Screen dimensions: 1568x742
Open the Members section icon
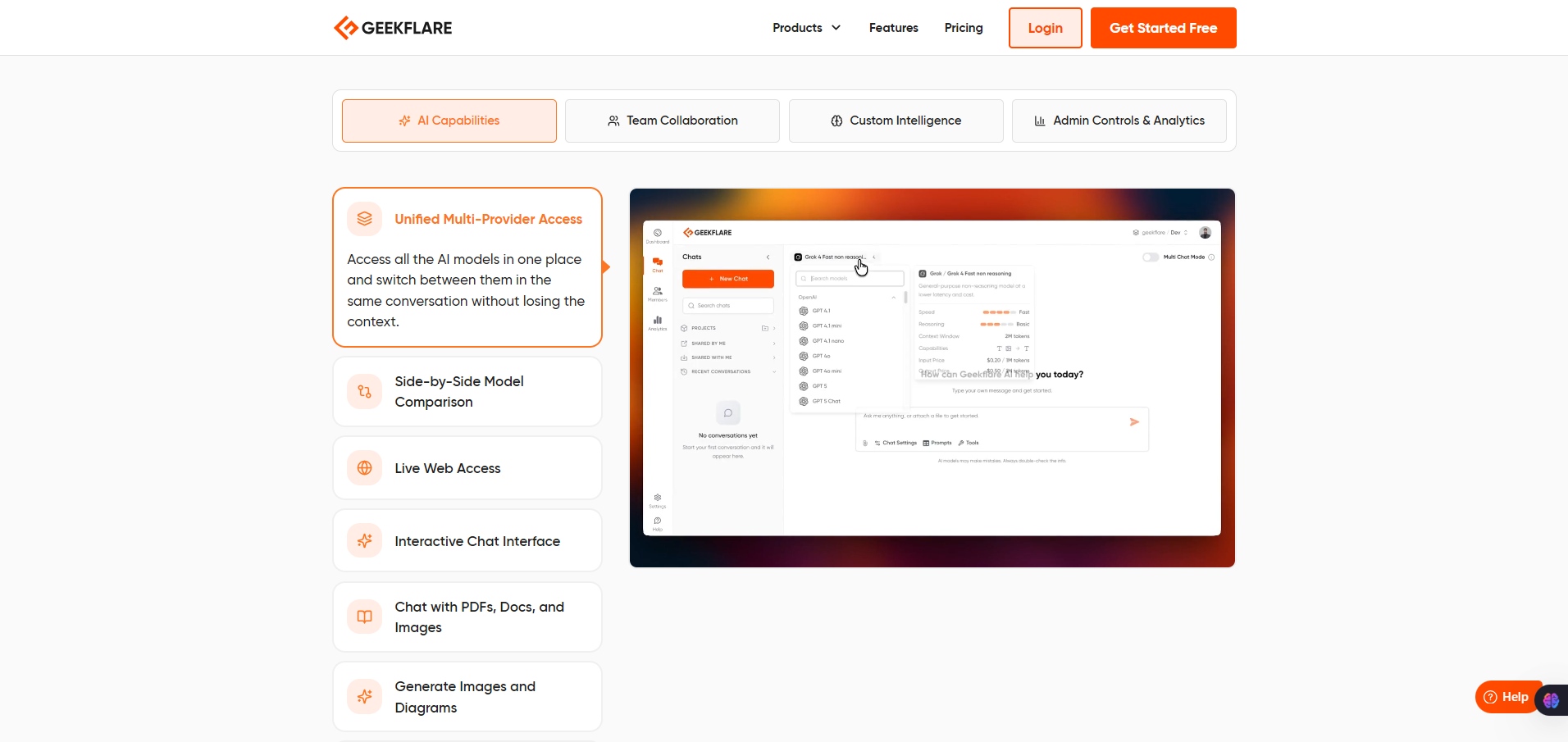656,290
